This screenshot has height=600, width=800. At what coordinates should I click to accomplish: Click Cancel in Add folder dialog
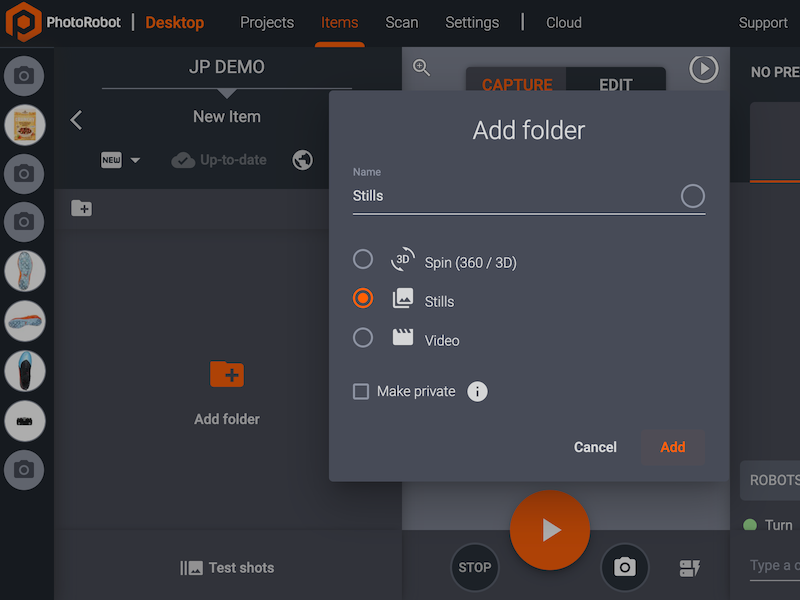pos(595,447)
